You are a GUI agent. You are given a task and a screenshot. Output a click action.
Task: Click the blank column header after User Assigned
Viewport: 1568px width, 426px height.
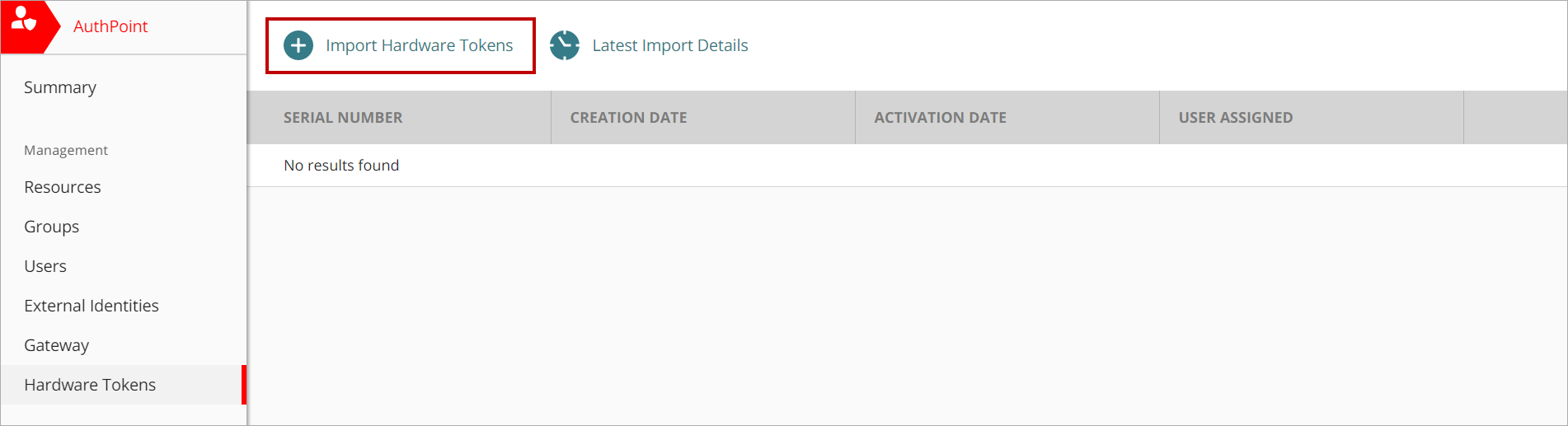1515,118
